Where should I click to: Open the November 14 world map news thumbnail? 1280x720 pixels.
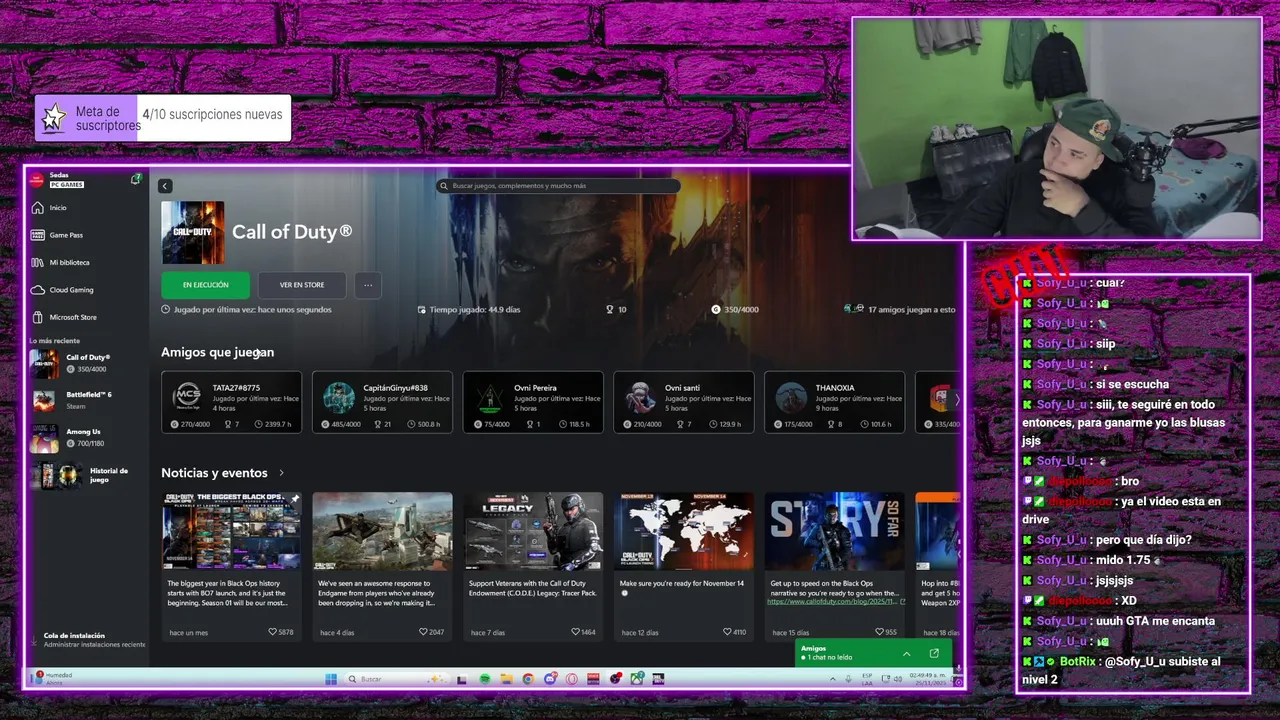point(684,531)
